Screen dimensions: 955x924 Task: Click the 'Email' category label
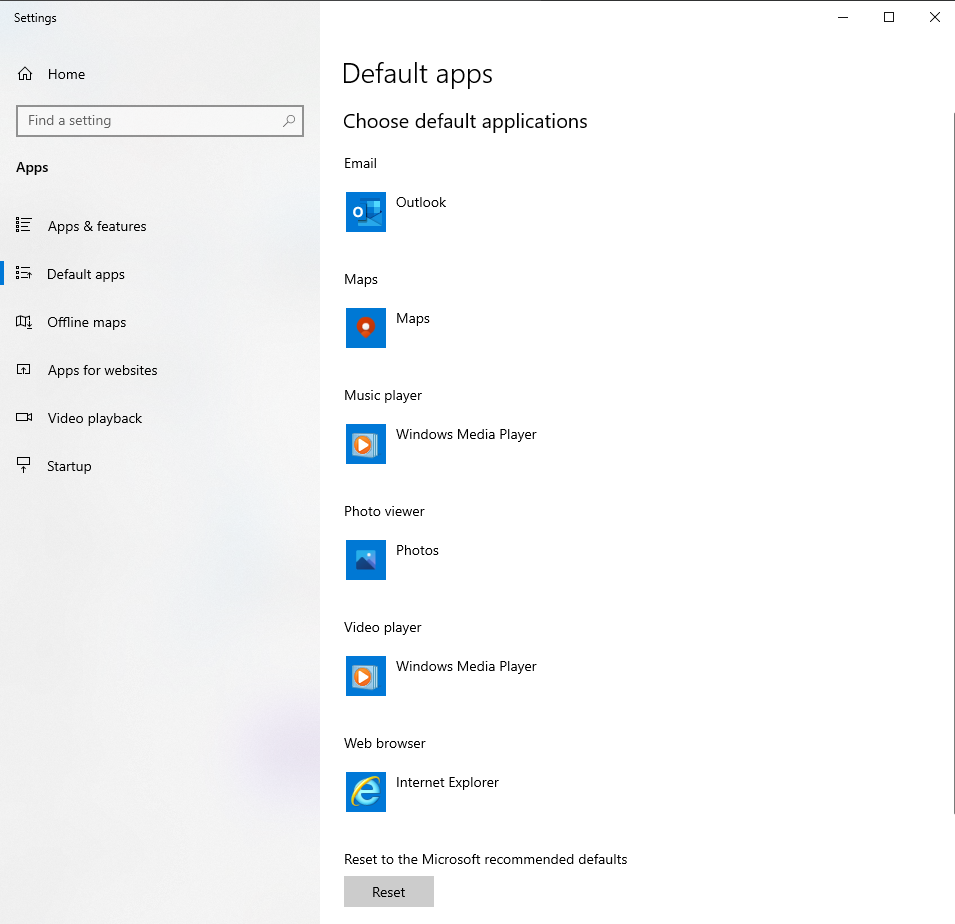[x=361, y=163]
